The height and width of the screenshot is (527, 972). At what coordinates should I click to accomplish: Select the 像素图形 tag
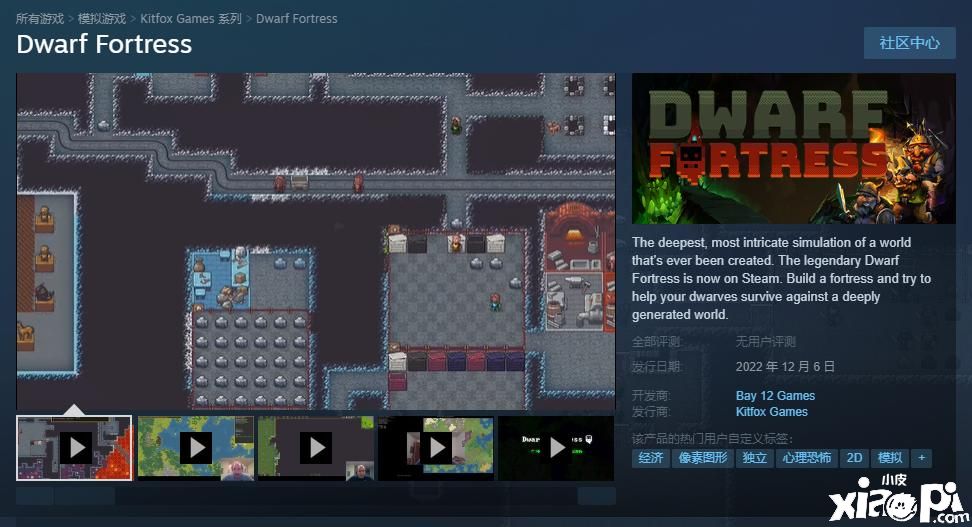703,458
